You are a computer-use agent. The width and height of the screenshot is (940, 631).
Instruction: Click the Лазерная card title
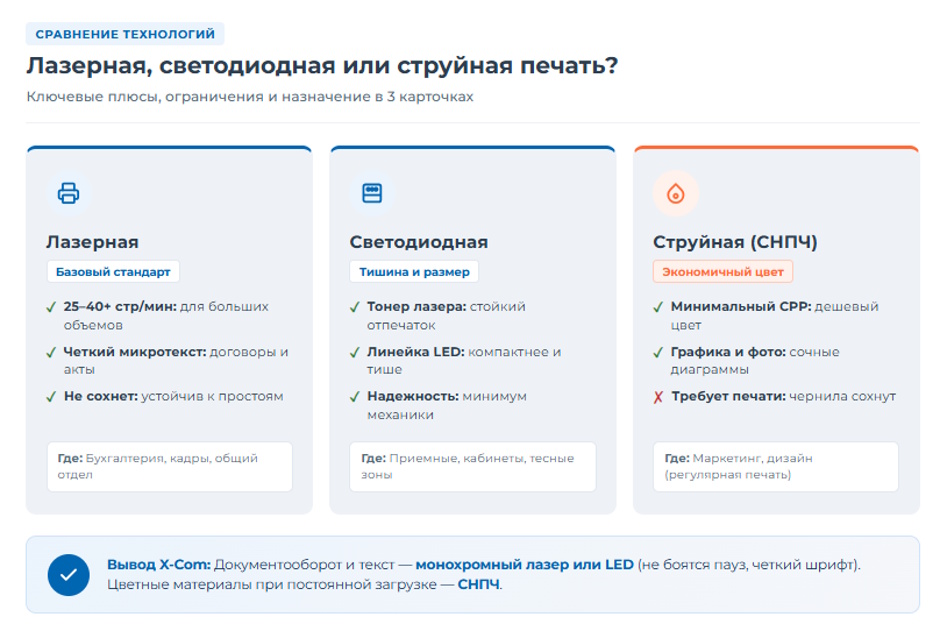92,241
